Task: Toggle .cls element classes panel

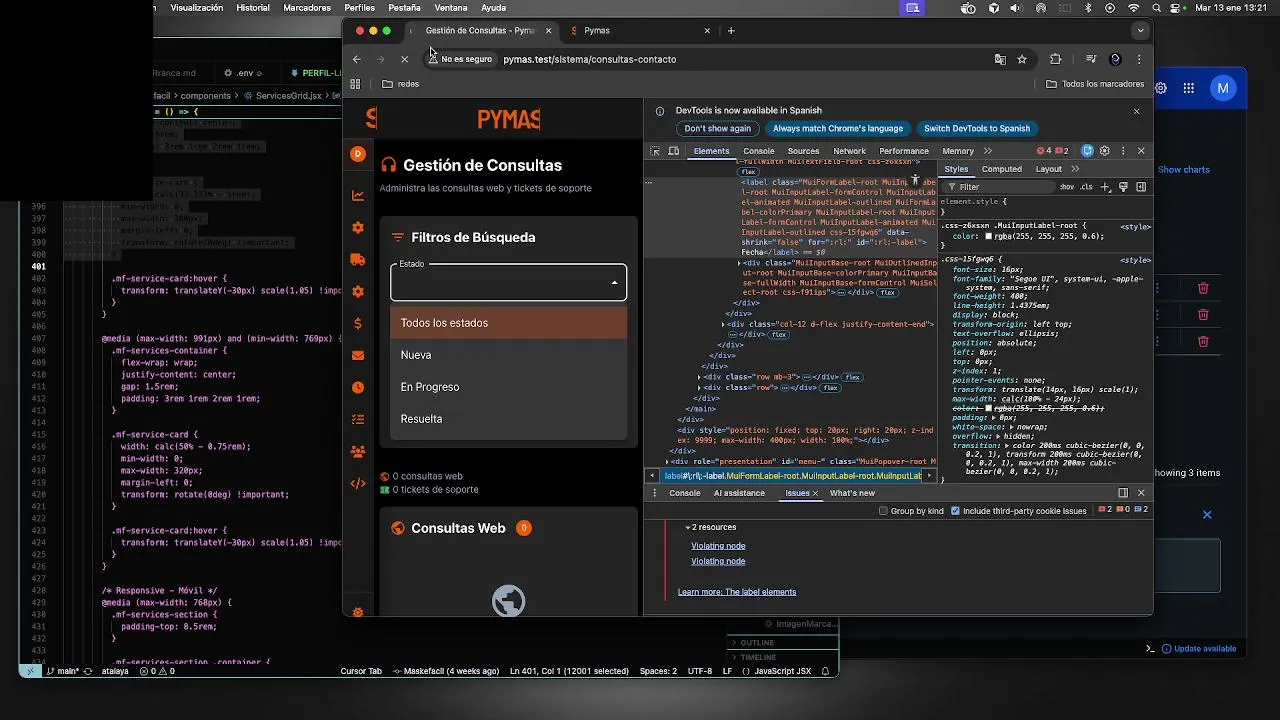Action: [1087, 187]
